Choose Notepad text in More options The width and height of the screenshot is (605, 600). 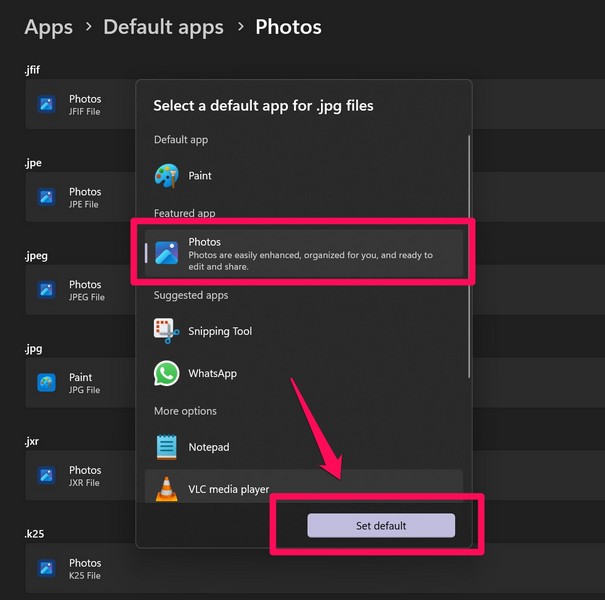(208, 447)
